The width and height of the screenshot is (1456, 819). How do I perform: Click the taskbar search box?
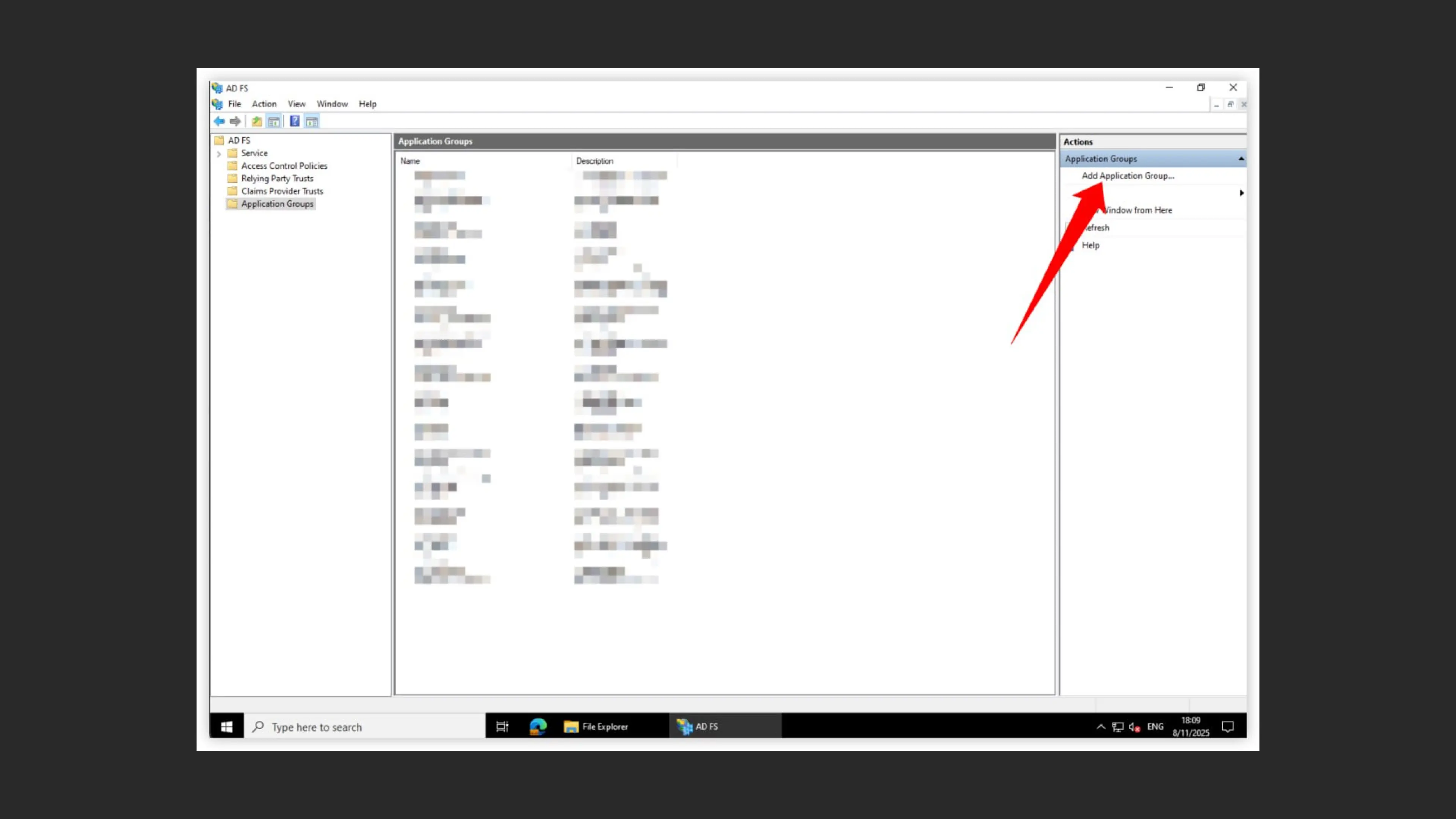click(x=362, y=727)
